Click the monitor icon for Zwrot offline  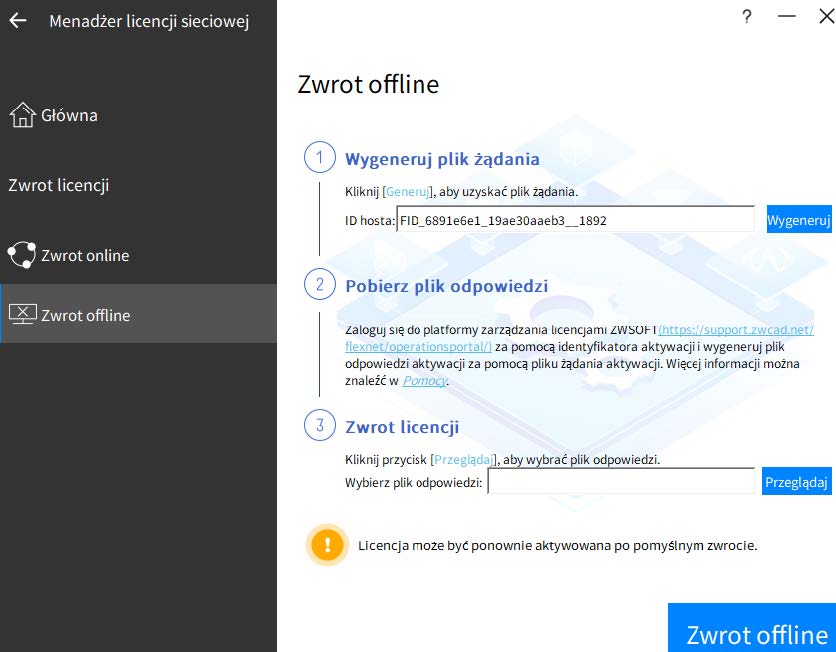point(22,315)
